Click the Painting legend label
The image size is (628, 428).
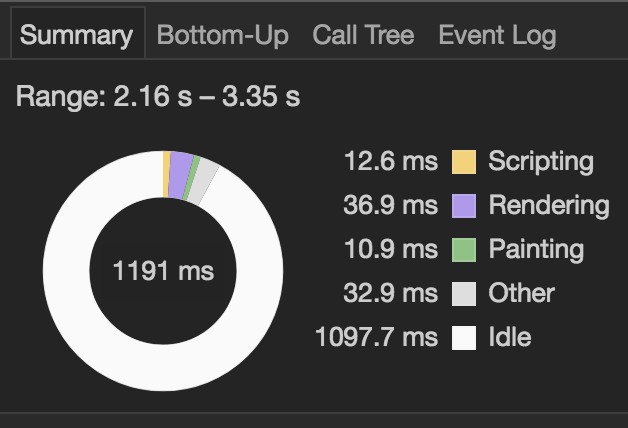pyautogui.click(x=536, y=250)
